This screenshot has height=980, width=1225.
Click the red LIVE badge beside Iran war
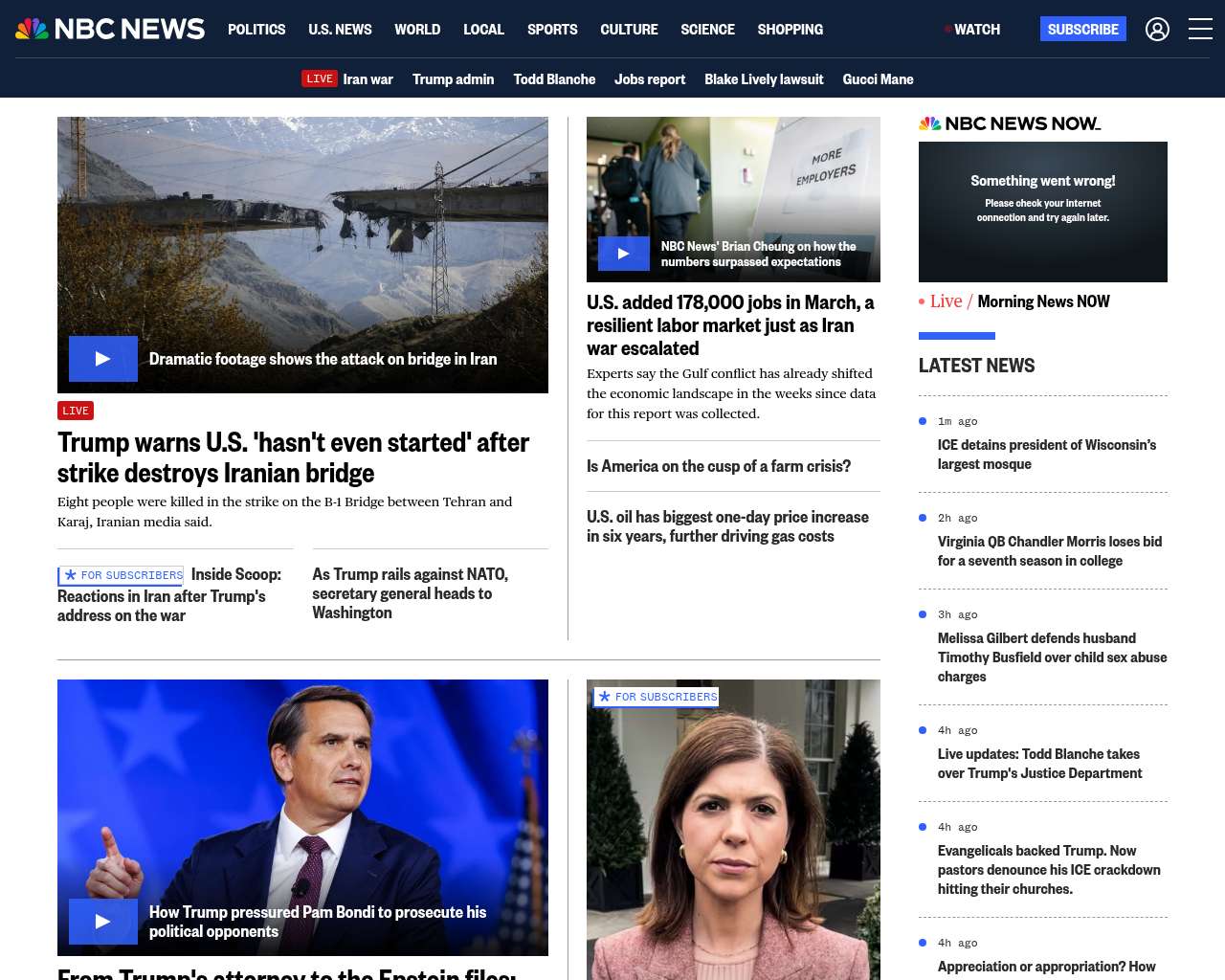pyautogui.click(x=320, y=78)
